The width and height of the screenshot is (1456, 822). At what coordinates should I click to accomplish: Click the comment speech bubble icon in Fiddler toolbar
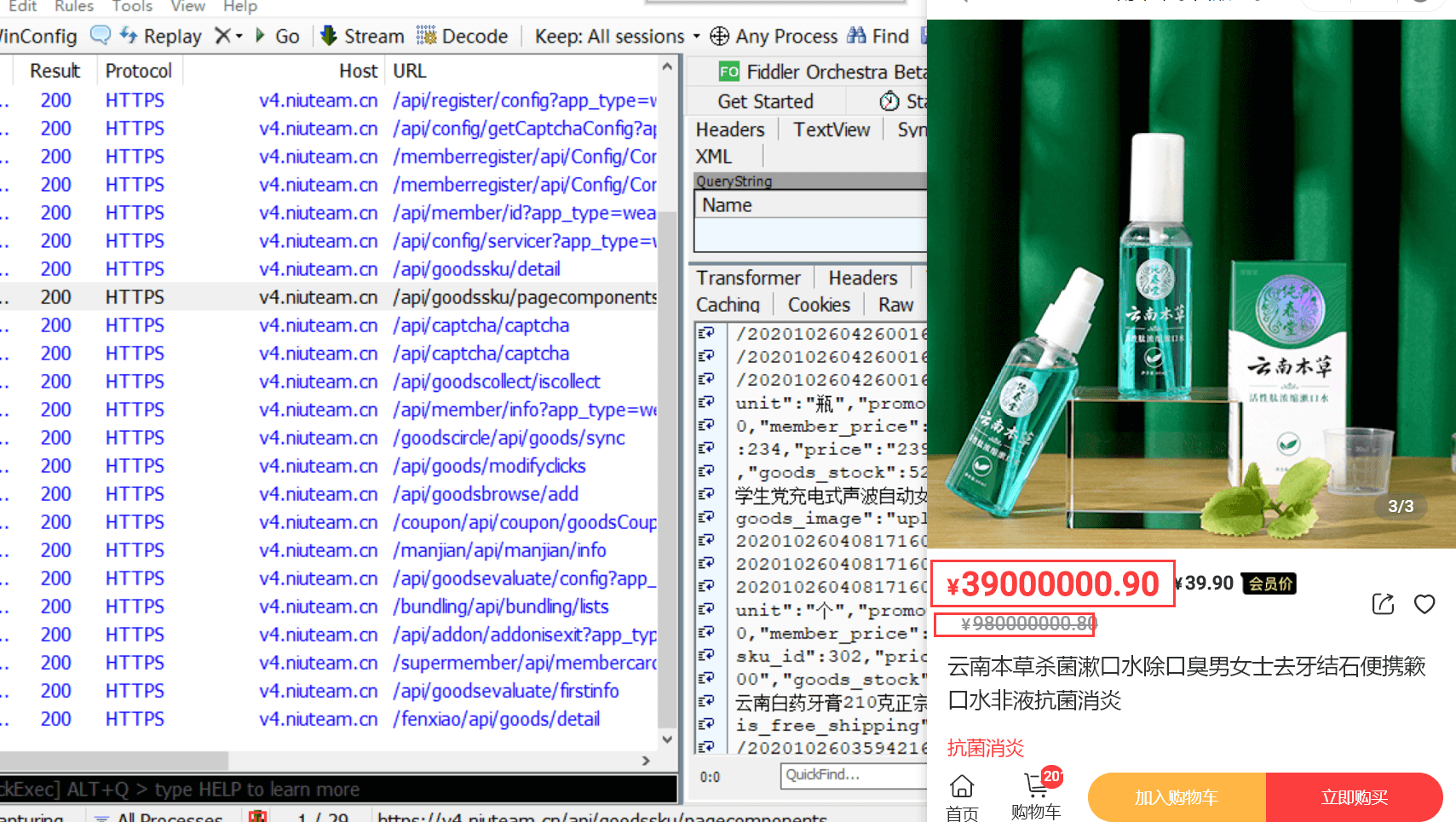pyautogui.click(x=101, y=35)
